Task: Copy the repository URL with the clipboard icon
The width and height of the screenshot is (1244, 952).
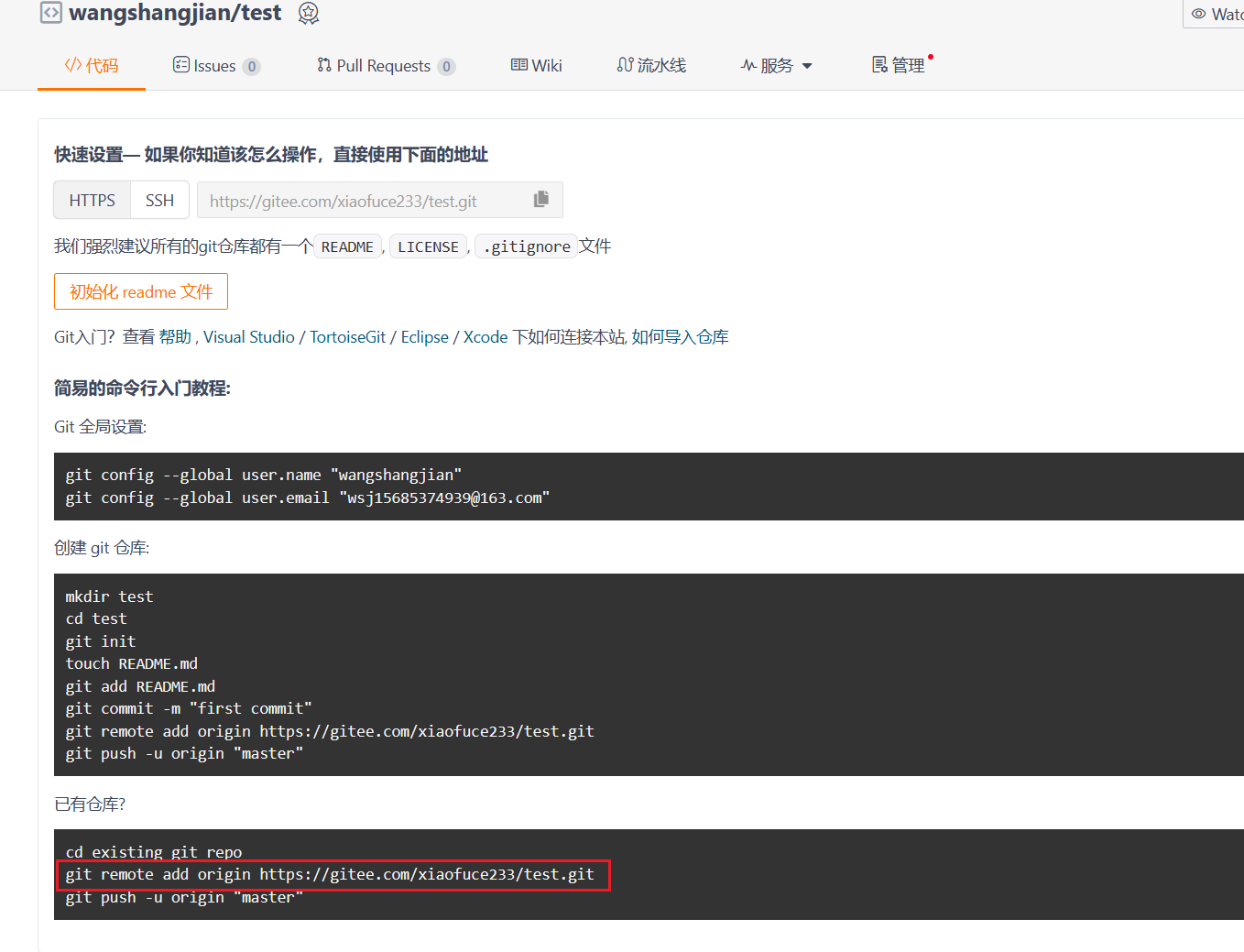Action: (x=541, y=200)
